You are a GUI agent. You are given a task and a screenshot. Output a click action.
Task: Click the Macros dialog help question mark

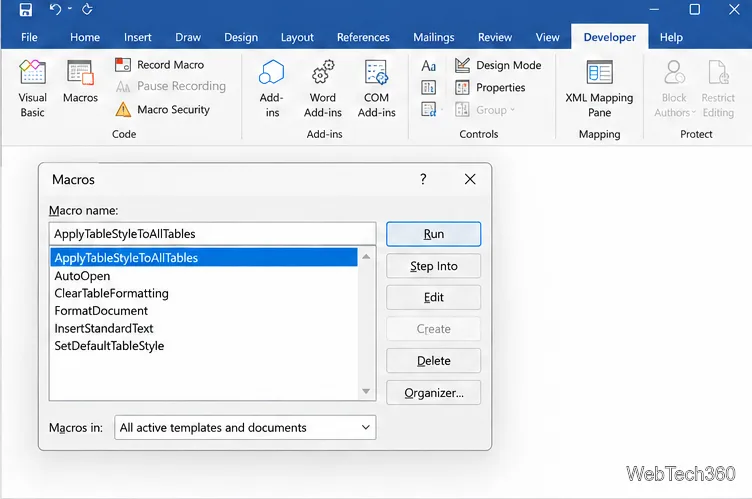(x=423, y=179)
